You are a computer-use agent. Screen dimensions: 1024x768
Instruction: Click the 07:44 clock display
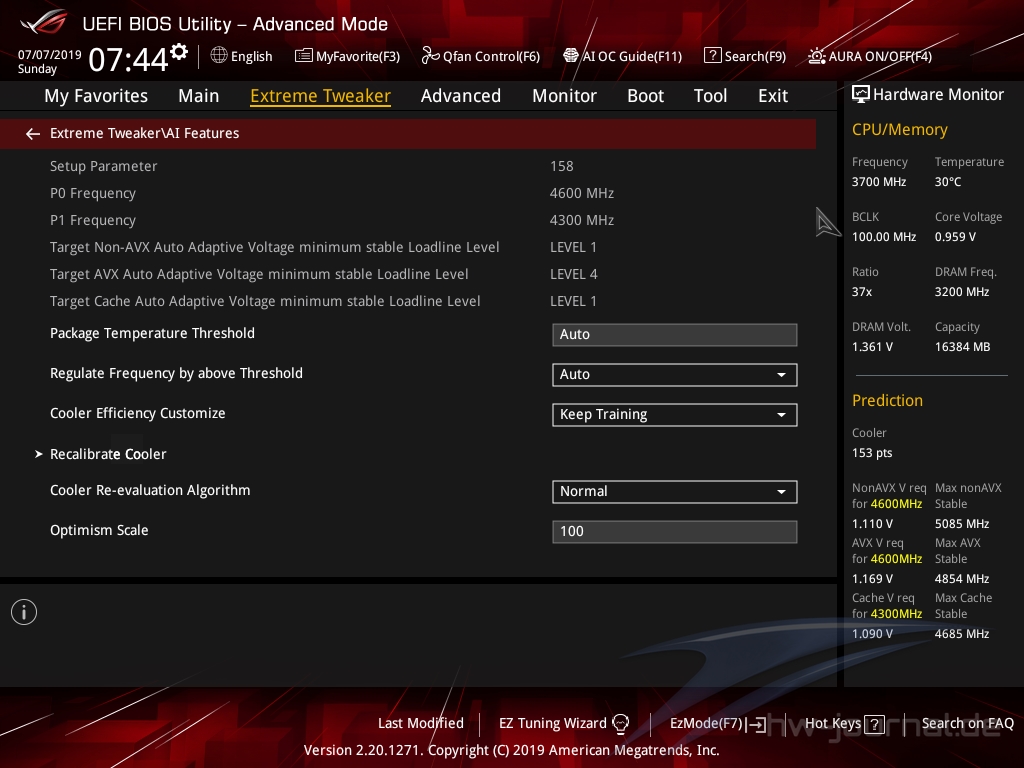click(x=129, y=59)
